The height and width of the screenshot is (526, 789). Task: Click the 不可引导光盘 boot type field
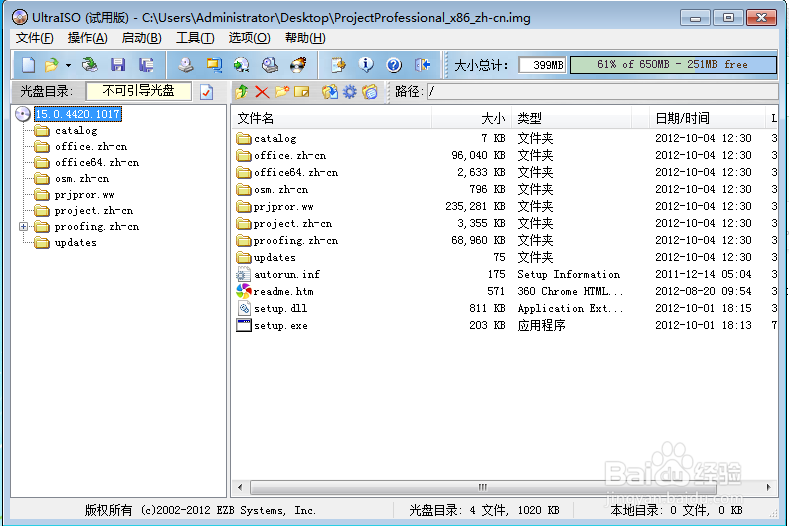coord(139,91)
